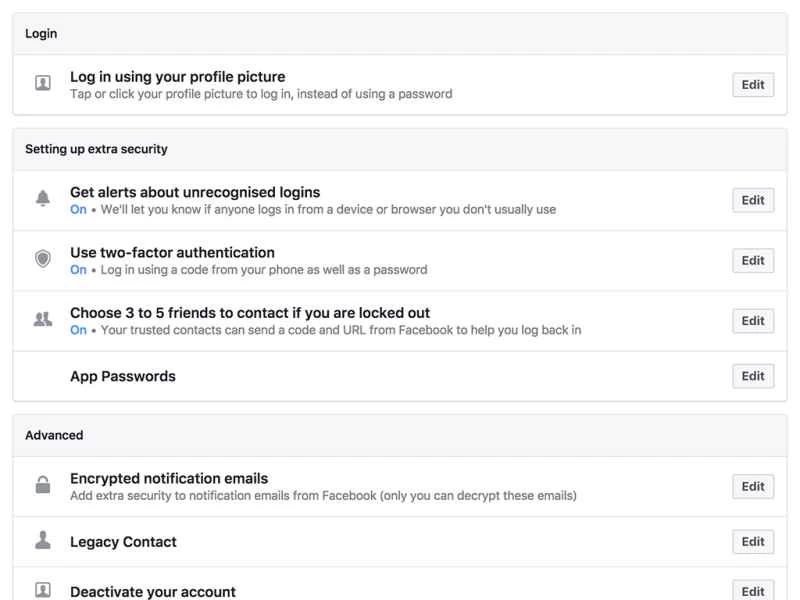800x600 pixels.
Task: Click the friends icon for trusted contacts
Action: click(42, 318)
